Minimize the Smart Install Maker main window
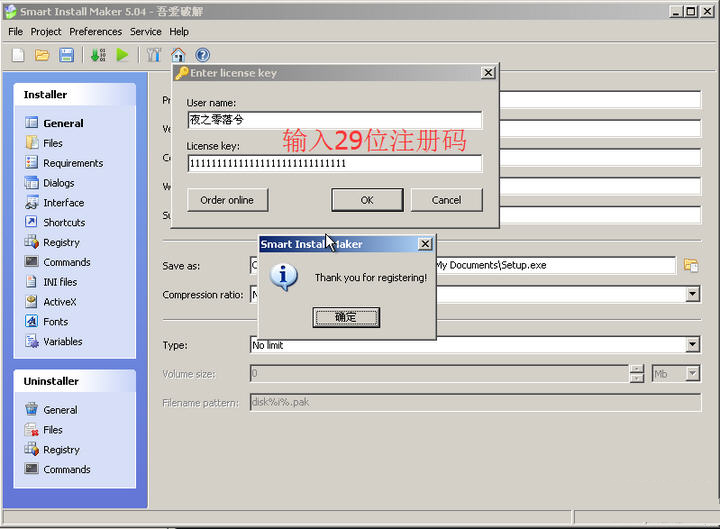This screenshot has width=720, height=529. click(675, 11)
